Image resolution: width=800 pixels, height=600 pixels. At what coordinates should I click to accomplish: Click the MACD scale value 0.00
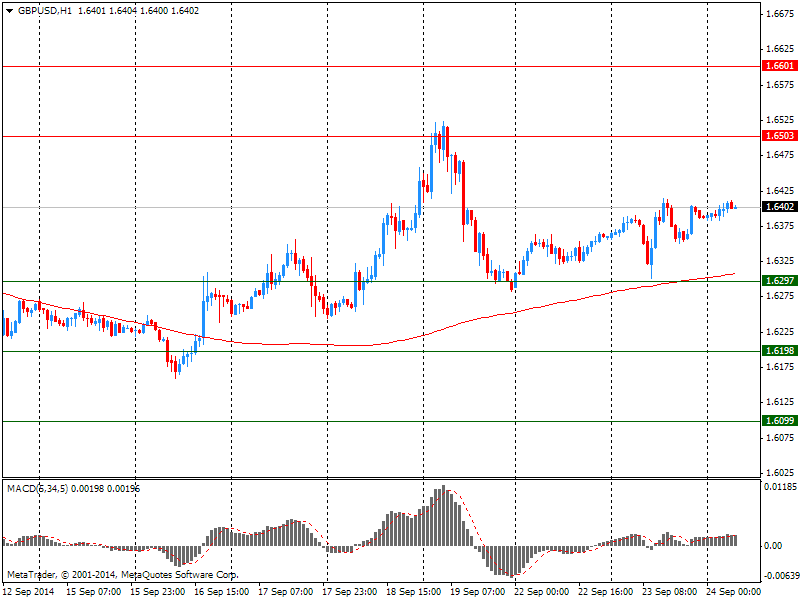click(x=773, y=546)
